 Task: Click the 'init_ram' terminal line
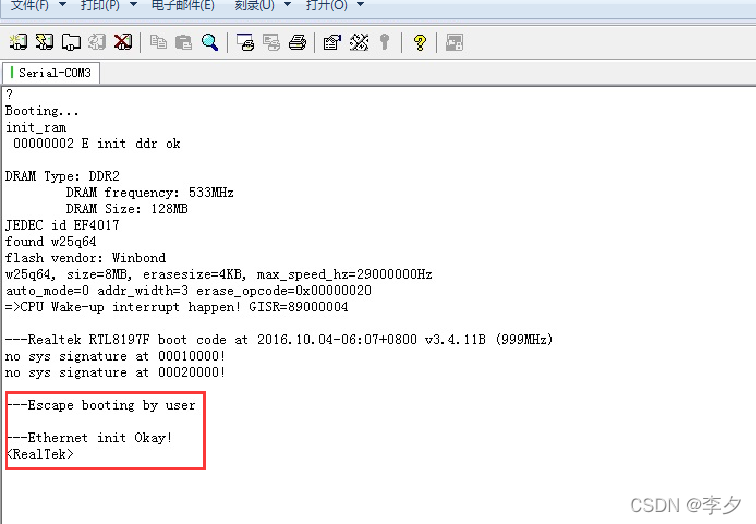(x=36, y=128)
